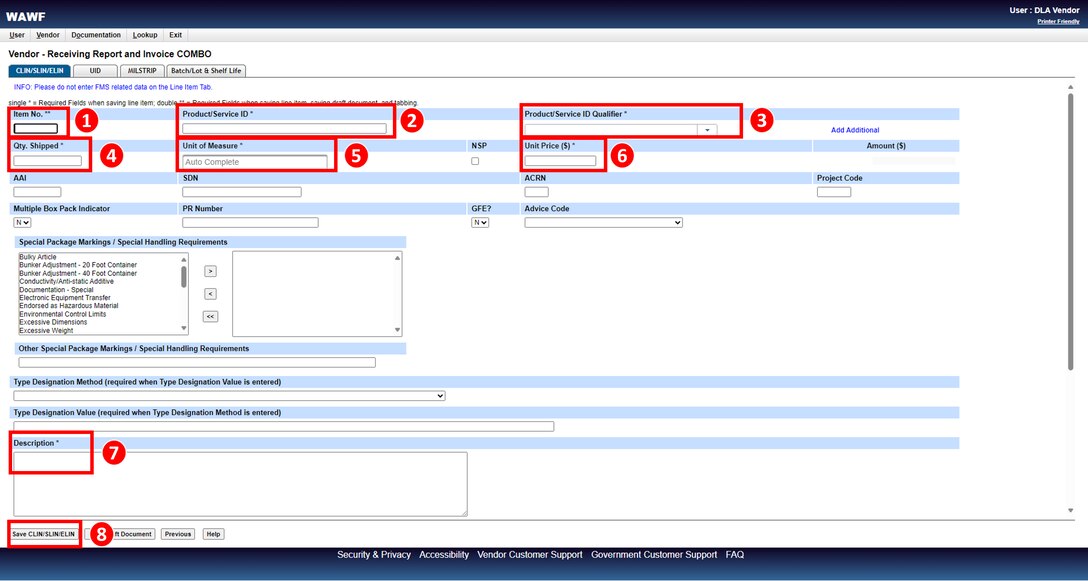Open the GFE? dropdown
Screen dimensions: 1088x581
[x=480, y=223]
